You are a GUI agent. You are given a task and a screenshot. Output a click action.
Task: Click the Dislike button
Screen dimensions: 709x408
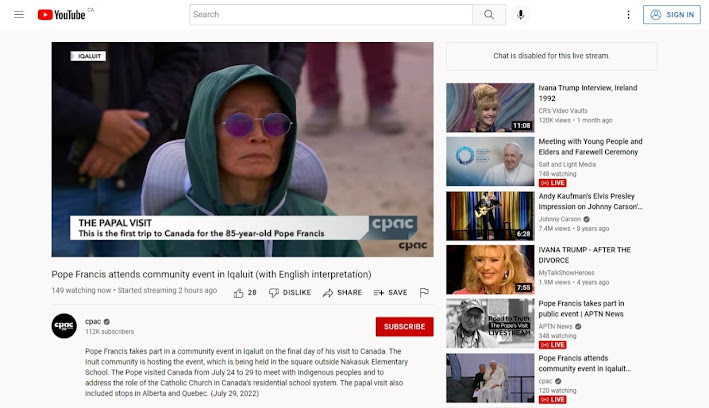pyautogui.click(x=290, y=293)
